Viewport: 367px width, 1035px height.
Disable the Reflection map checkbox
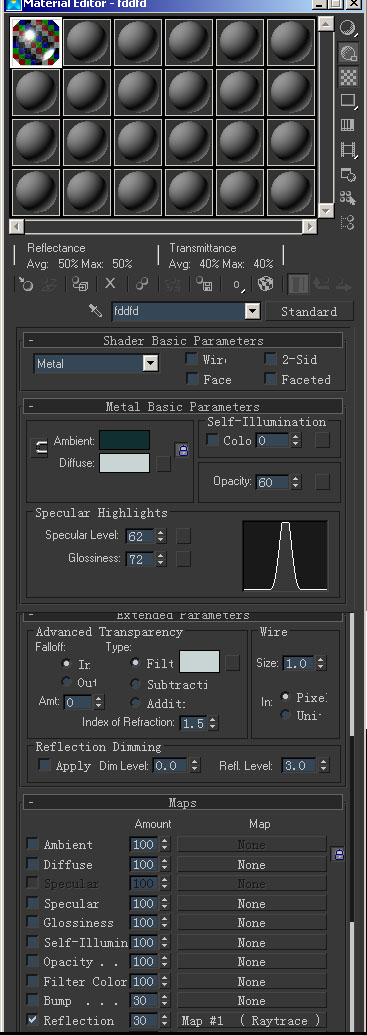click(x=32, y=1020)
